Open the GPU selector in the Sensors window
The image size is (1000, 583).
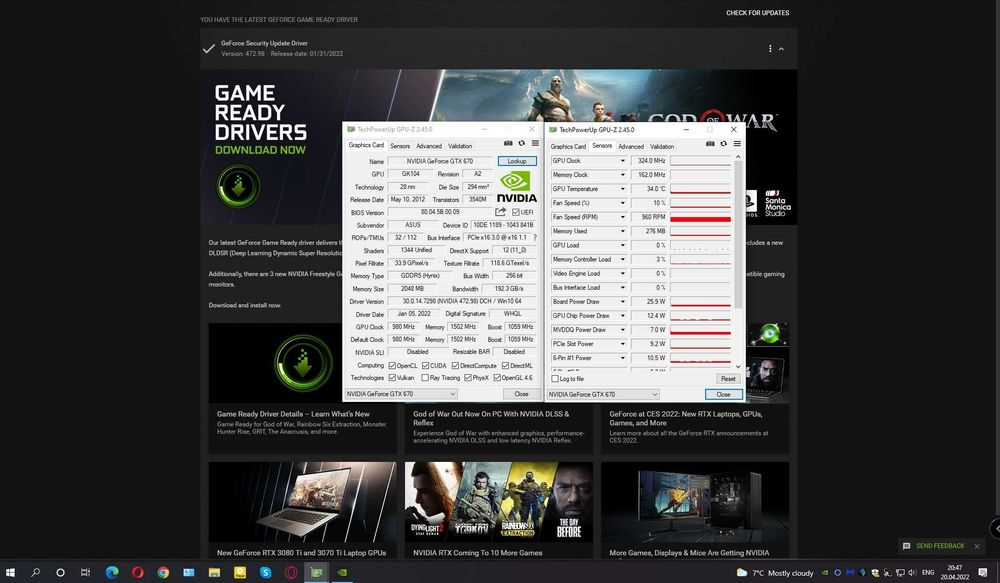point(603,394)
